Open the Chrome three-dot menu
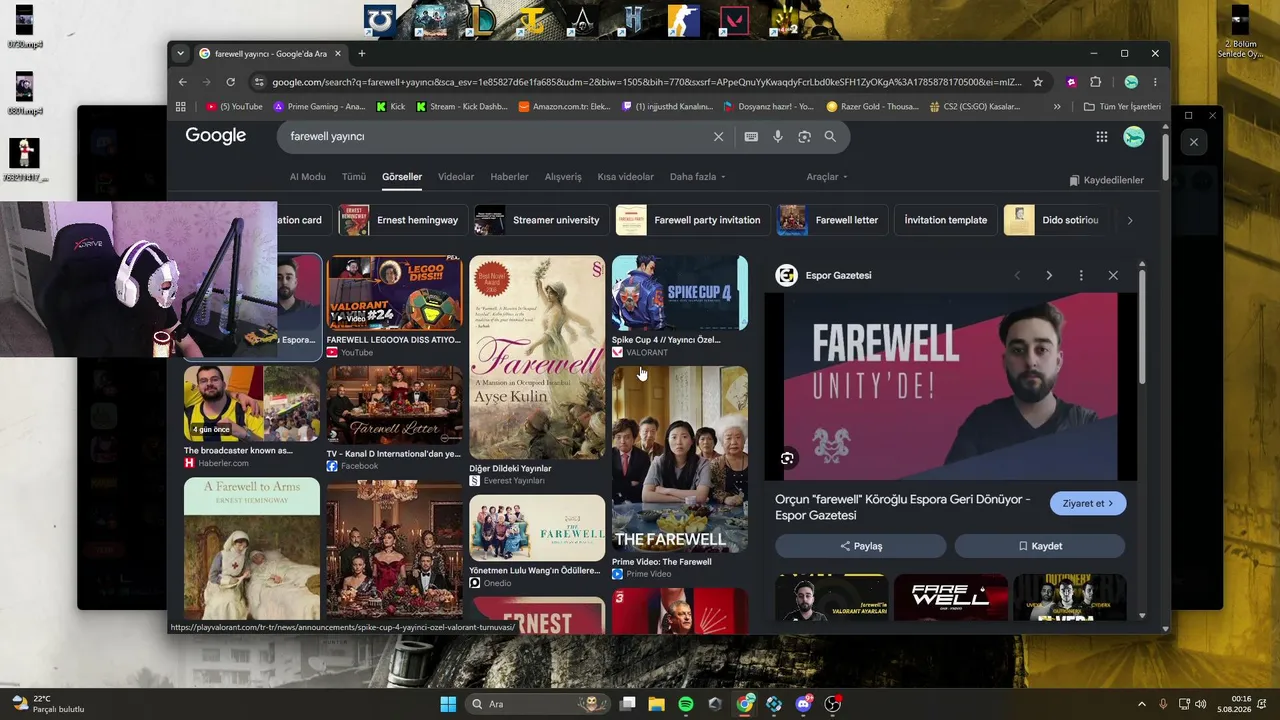Viewport: 1280px width, 720px height. click(1155, 82)
